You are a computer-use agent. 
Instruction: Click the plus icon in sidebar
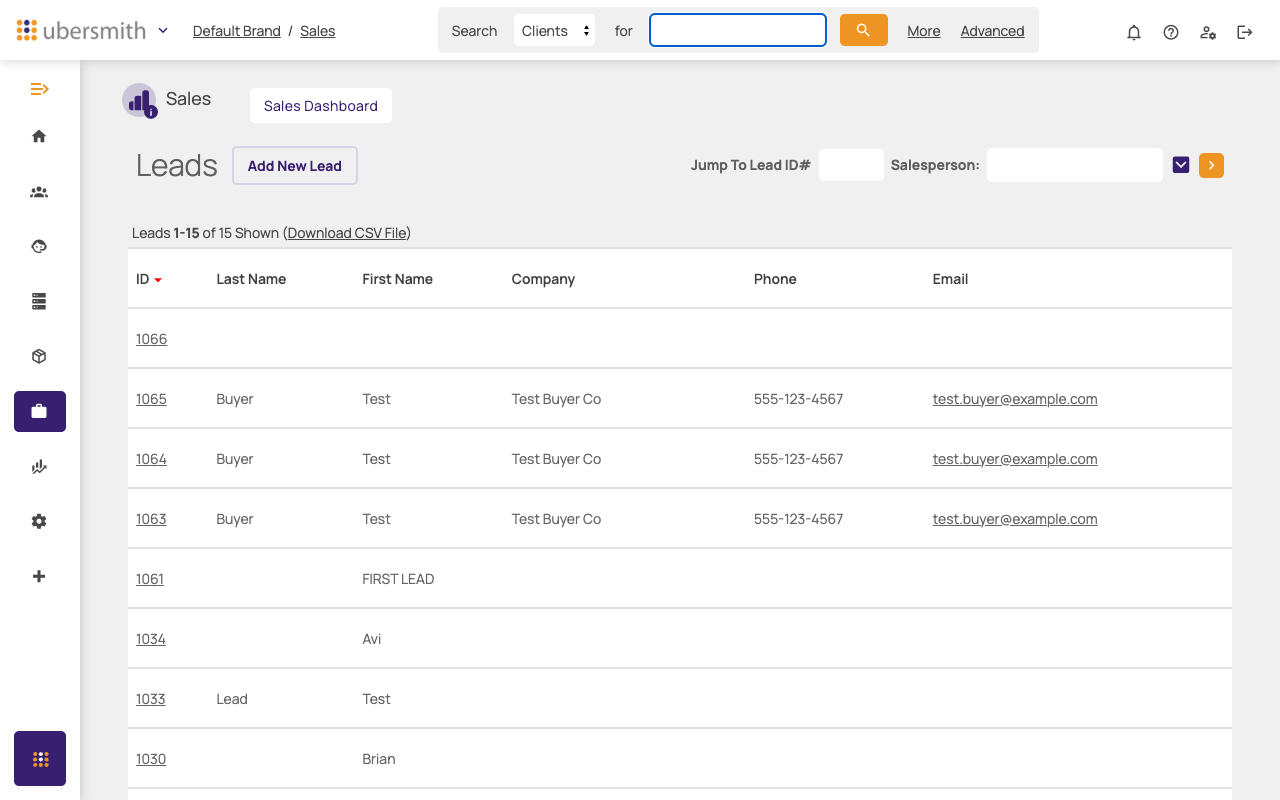[39, 576]
